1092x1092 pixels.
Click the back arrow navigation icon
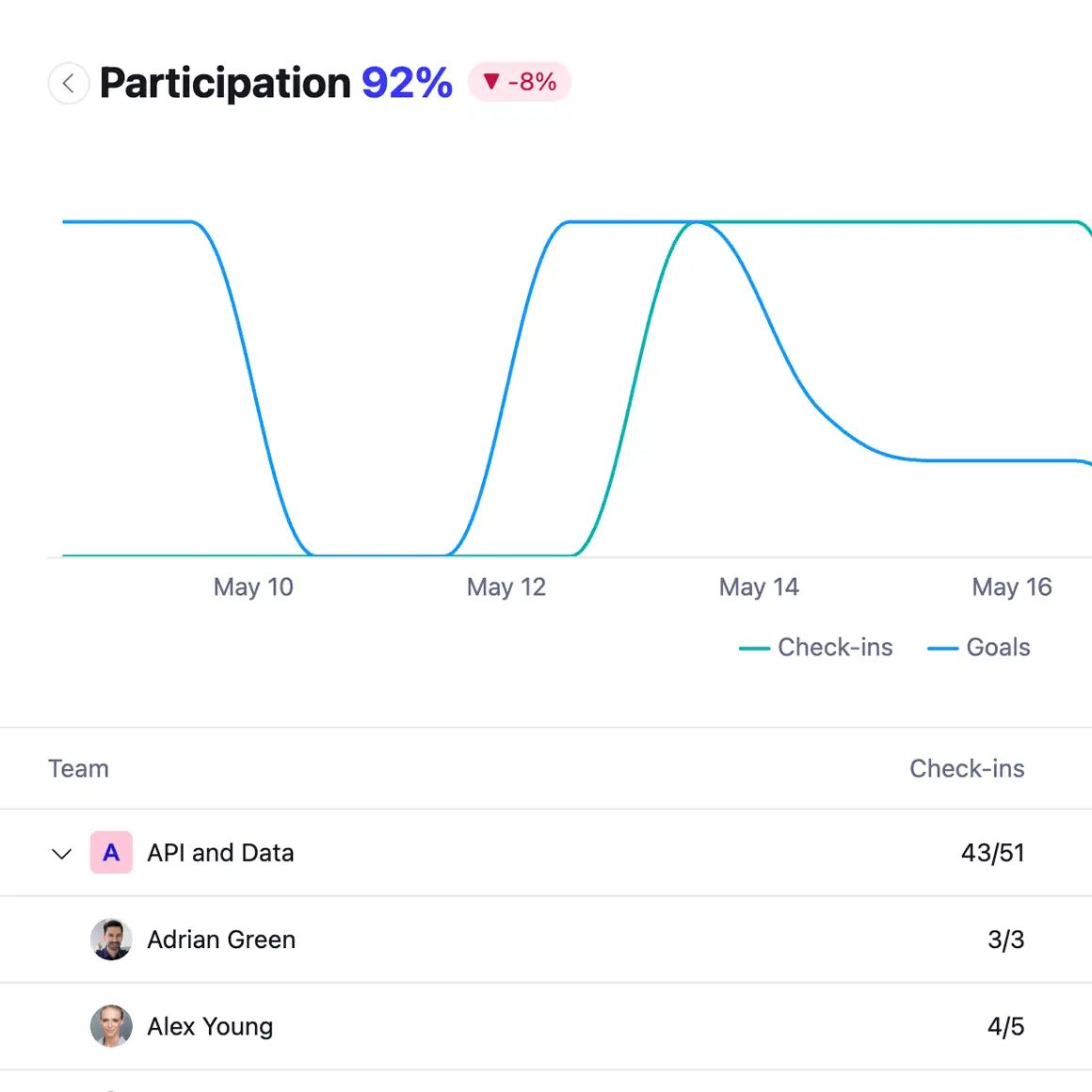[x=69, y=83]
